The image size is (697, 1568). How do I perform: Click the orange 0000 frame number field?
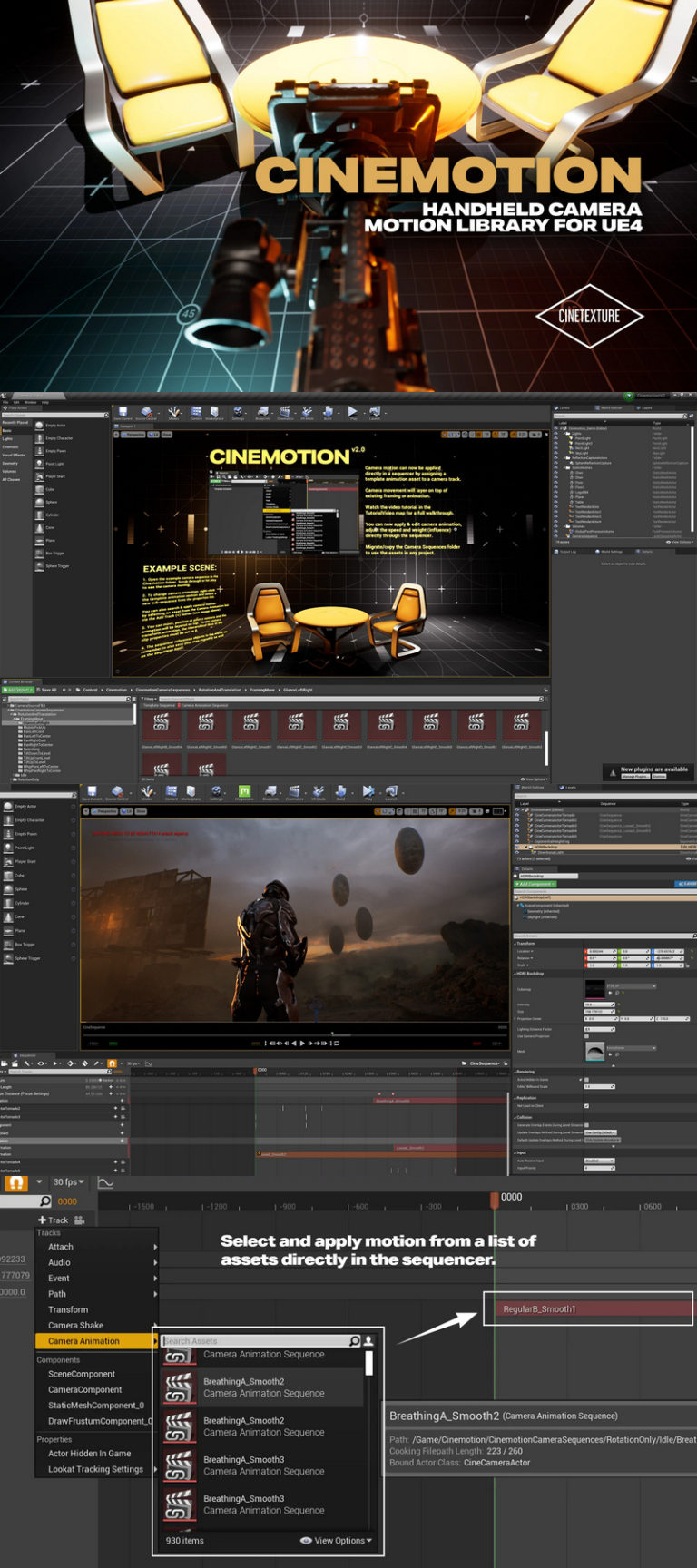[68, 1201]
